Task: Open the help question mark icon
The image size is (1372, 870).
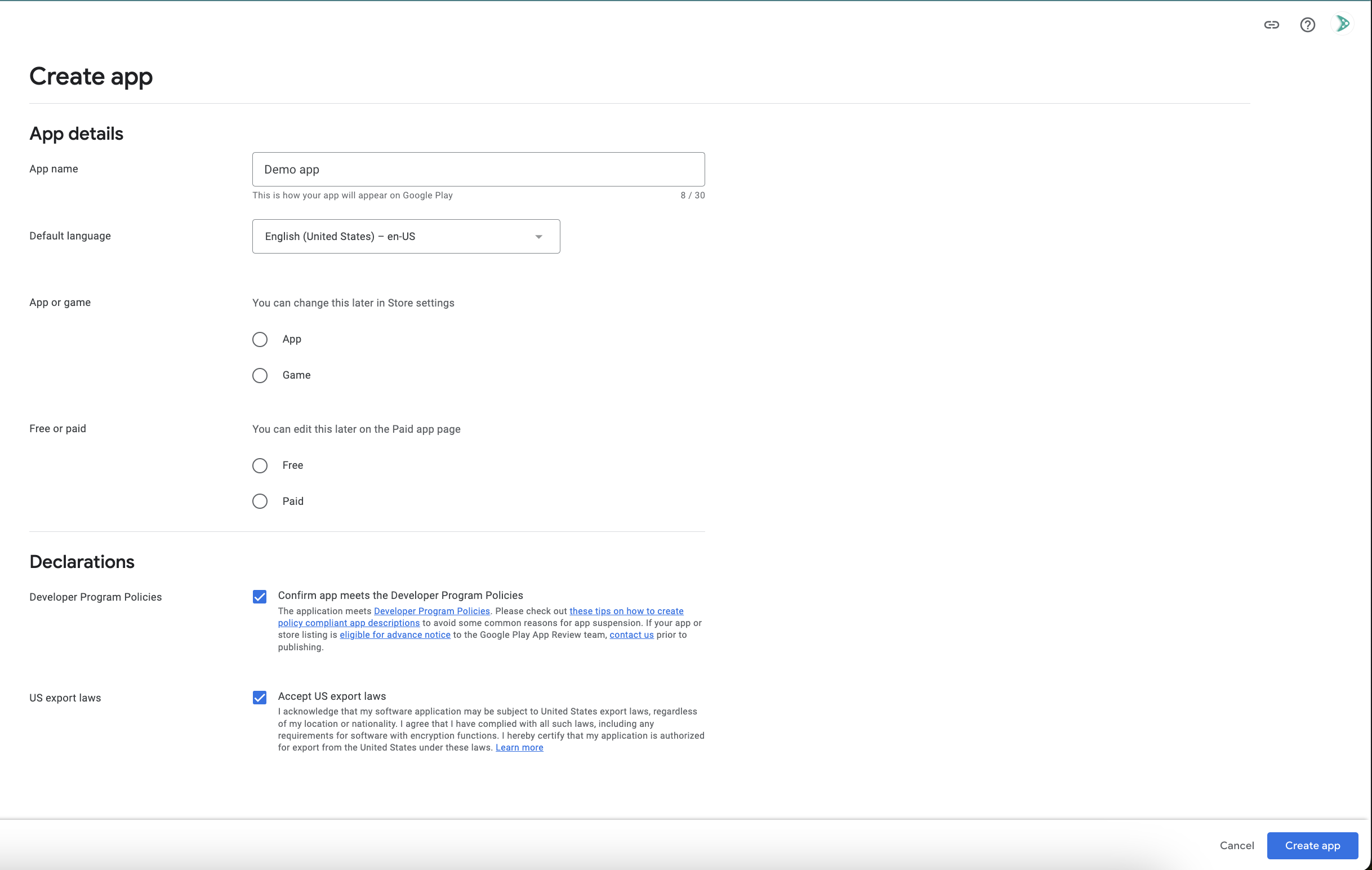Action: pyautogui.click(x=1307, y=25)
